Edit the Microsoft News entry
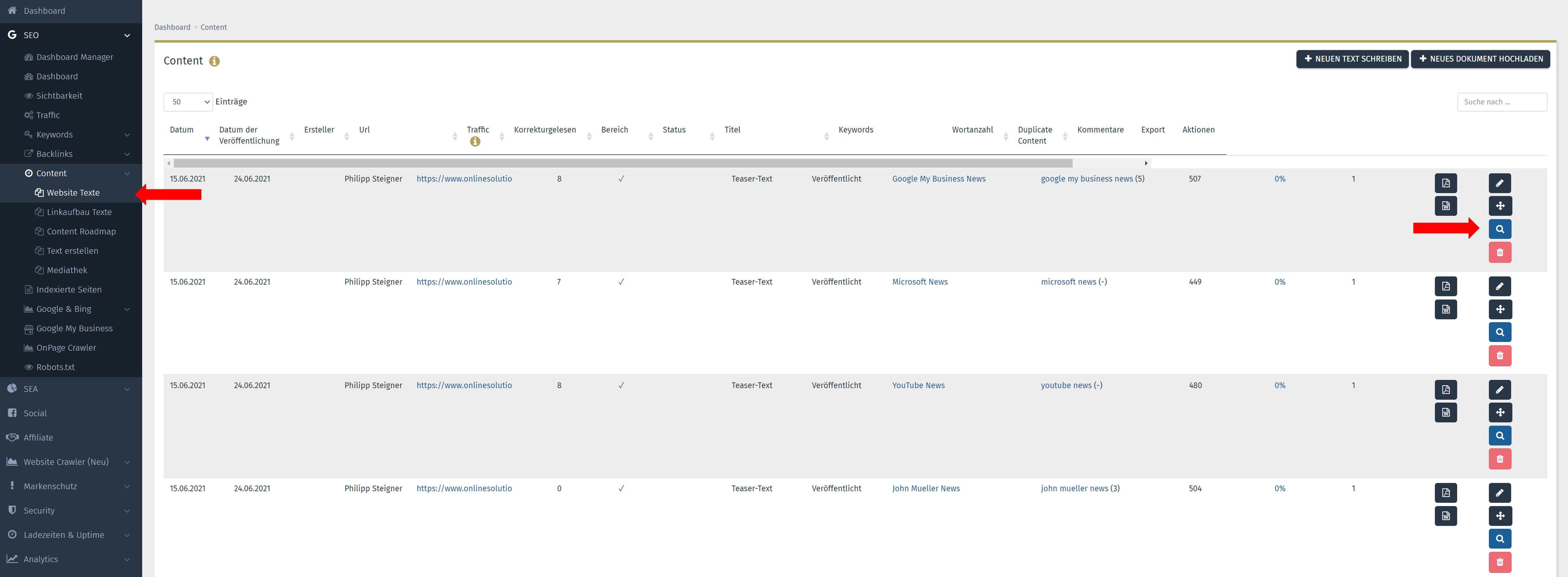This screenshot has width=1568, height=577. 1500,286
